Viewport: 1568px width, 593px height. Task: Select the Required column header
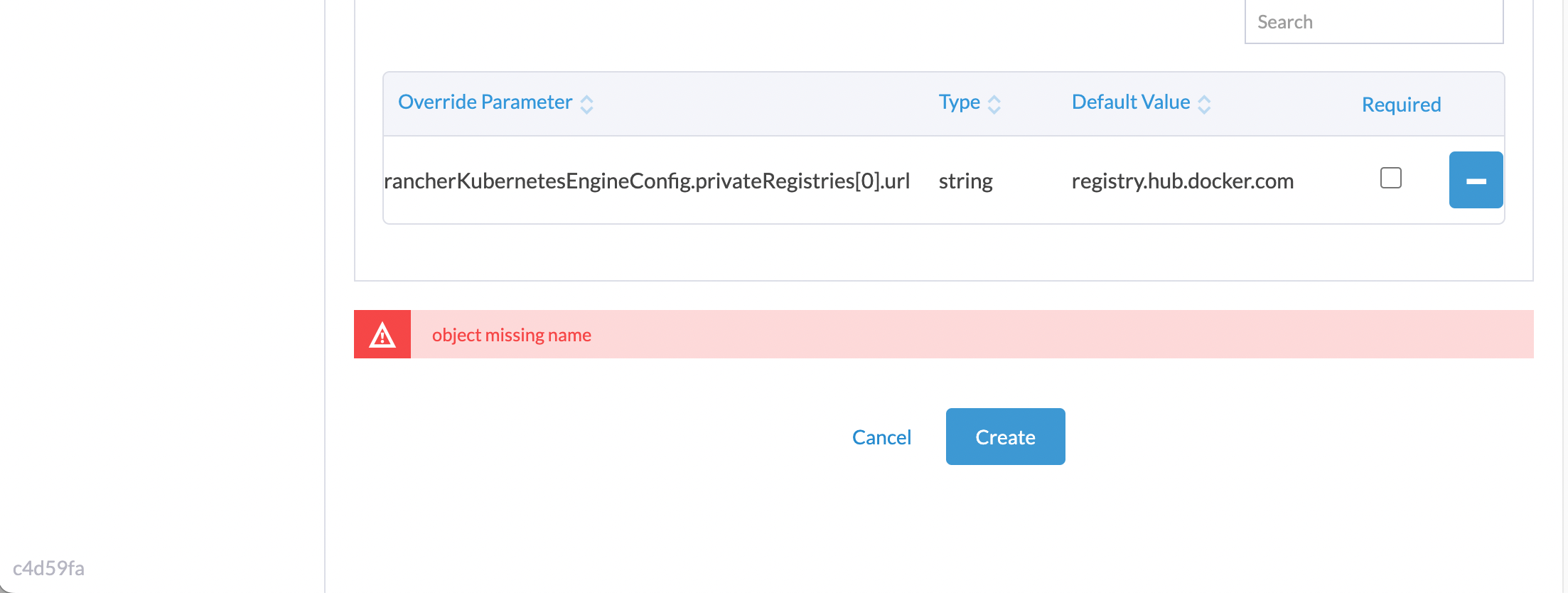pos(1400,104)
